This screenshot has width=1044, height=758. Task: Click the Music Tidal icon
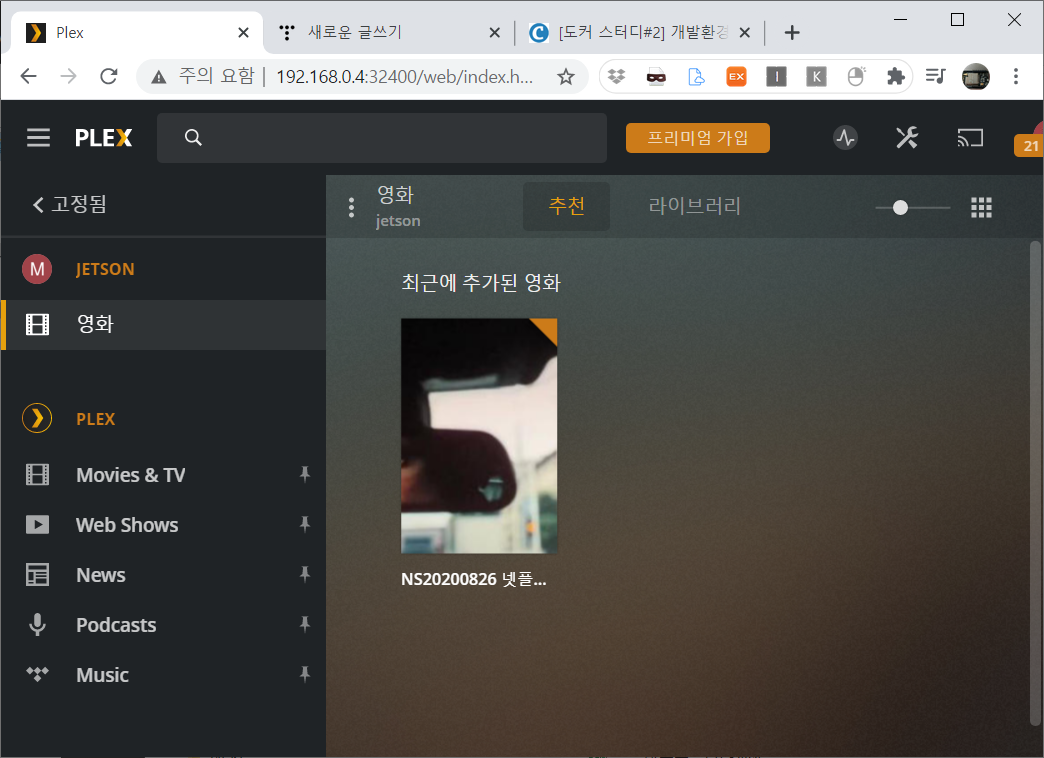pyautogui.click(x=37, y=674)
